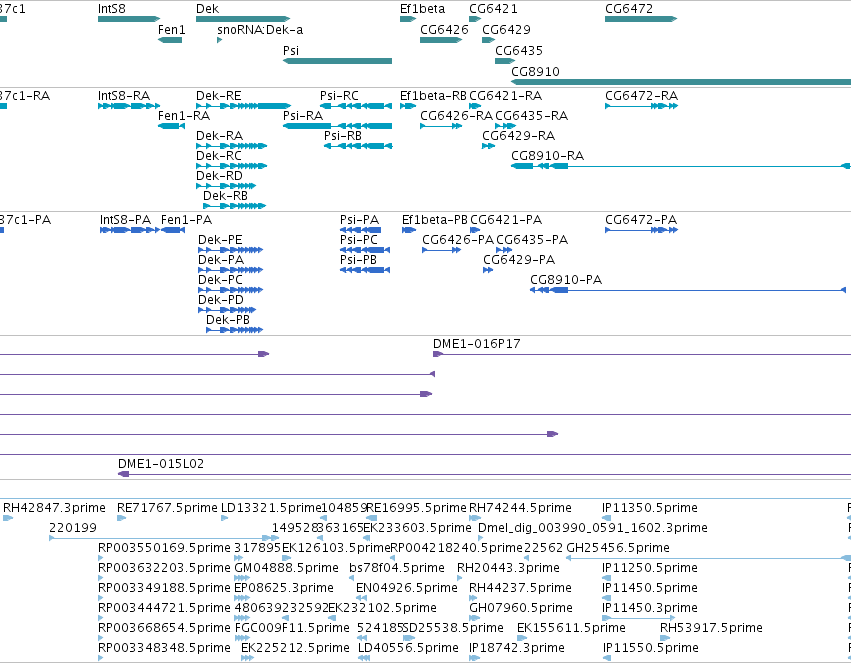
Task: Select the CG6429 gene glyph
Action: click(488, 40)
